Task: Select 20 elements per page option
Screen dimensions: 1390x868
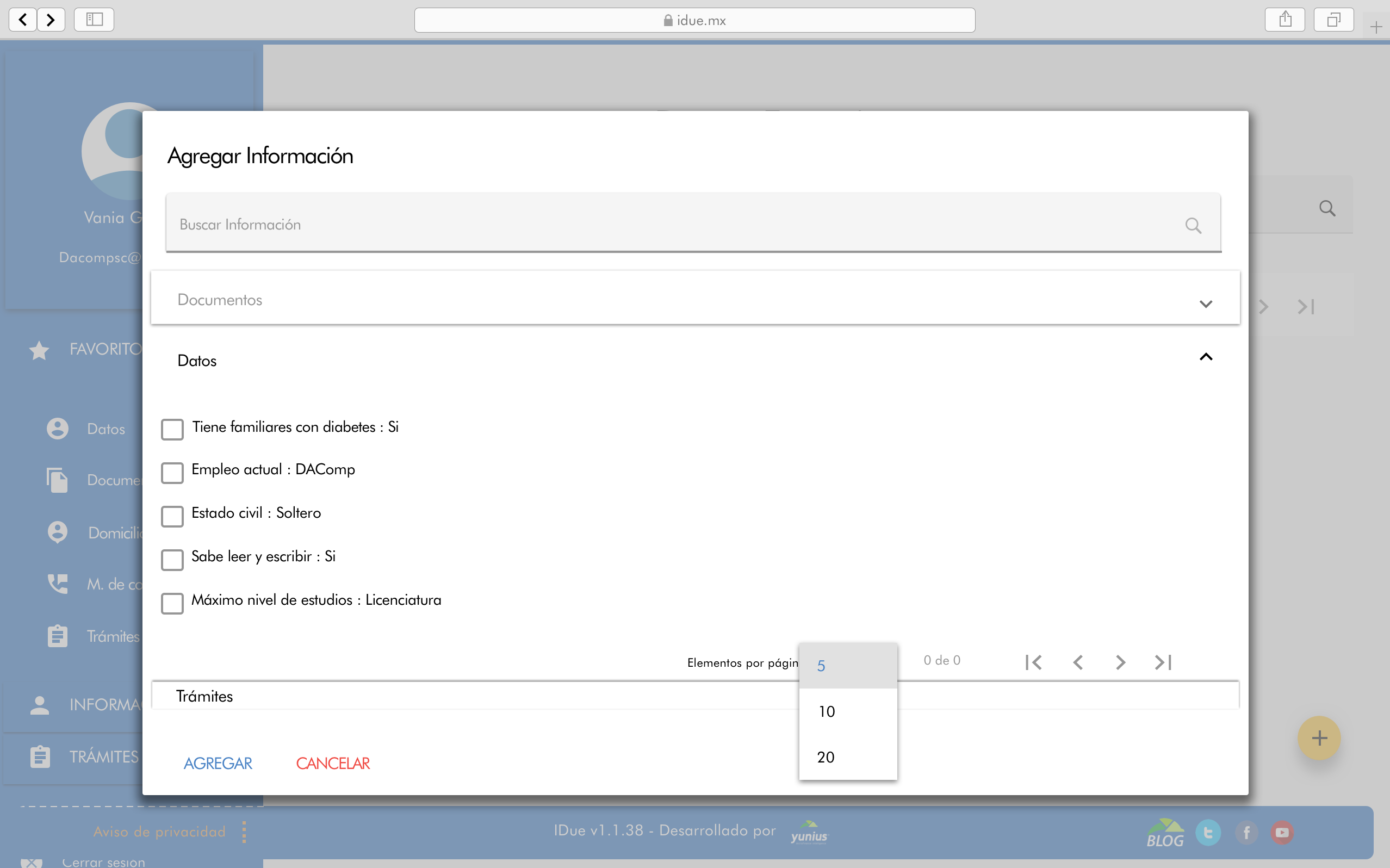Action: pyautogui.click(x=826, y=757)
